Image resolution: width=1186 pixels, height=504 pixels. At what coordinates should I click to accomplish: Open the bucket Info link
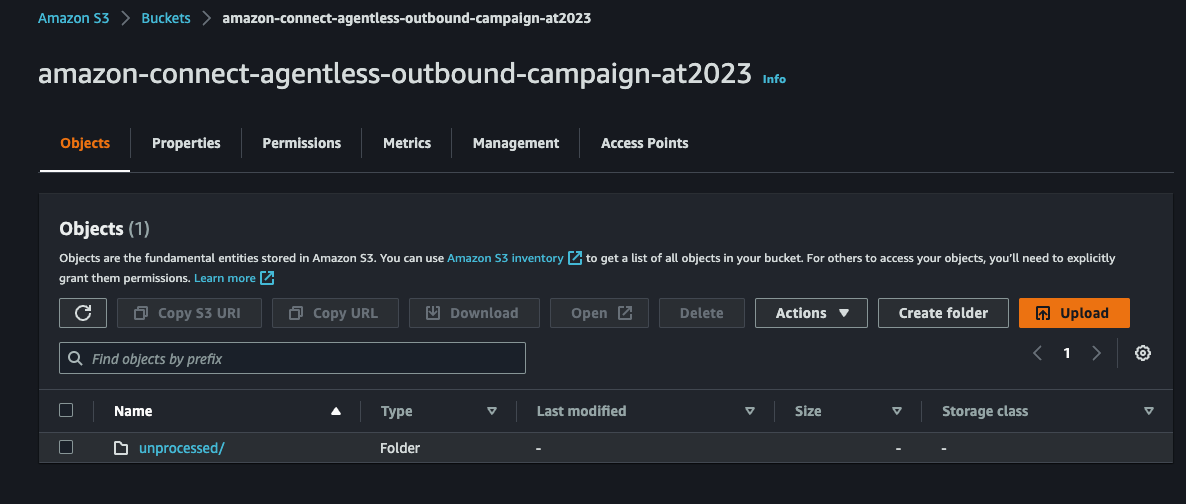click(x=774, y=79)
